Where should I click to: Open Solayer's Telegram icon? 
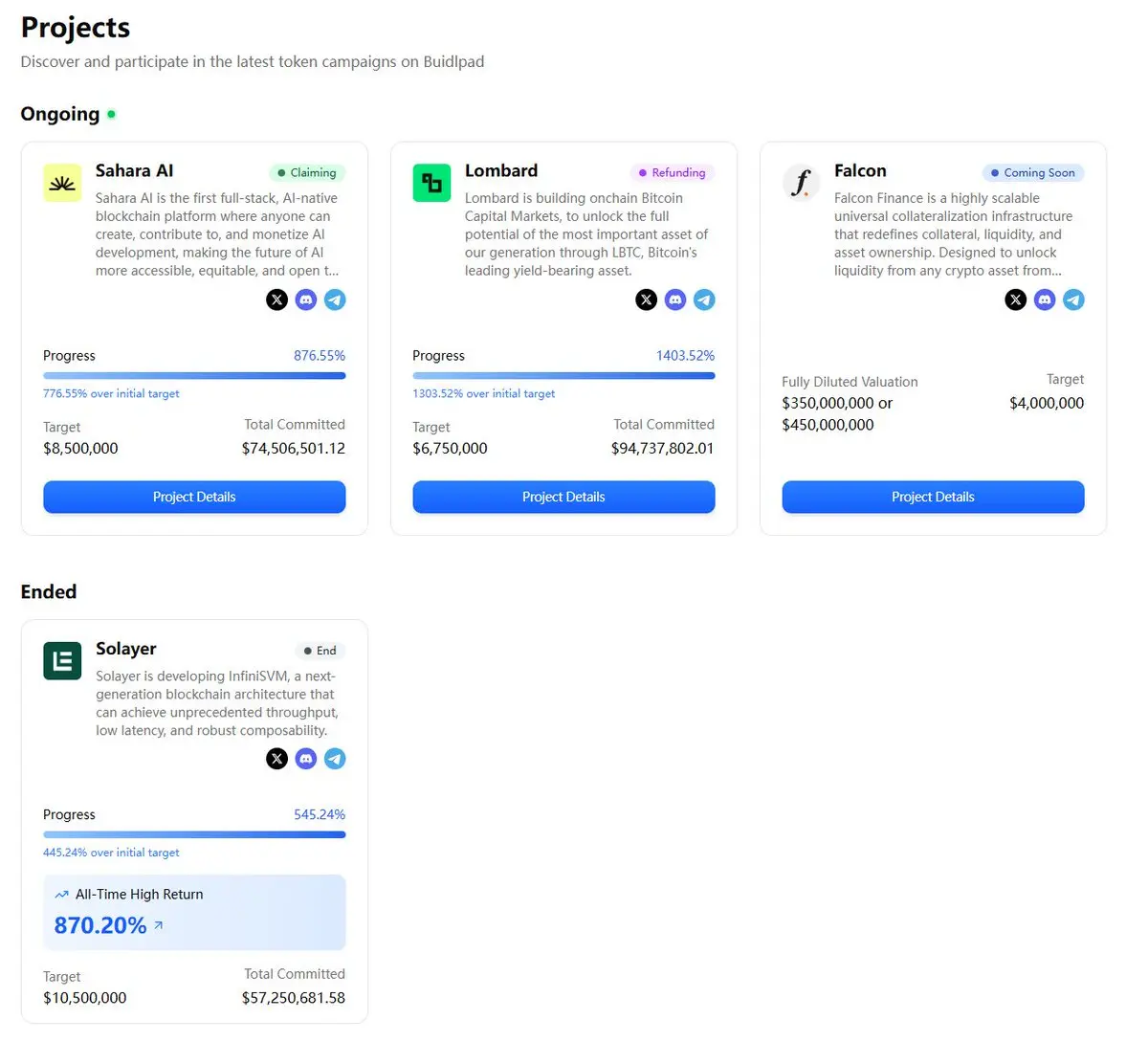tap(335, 759)
